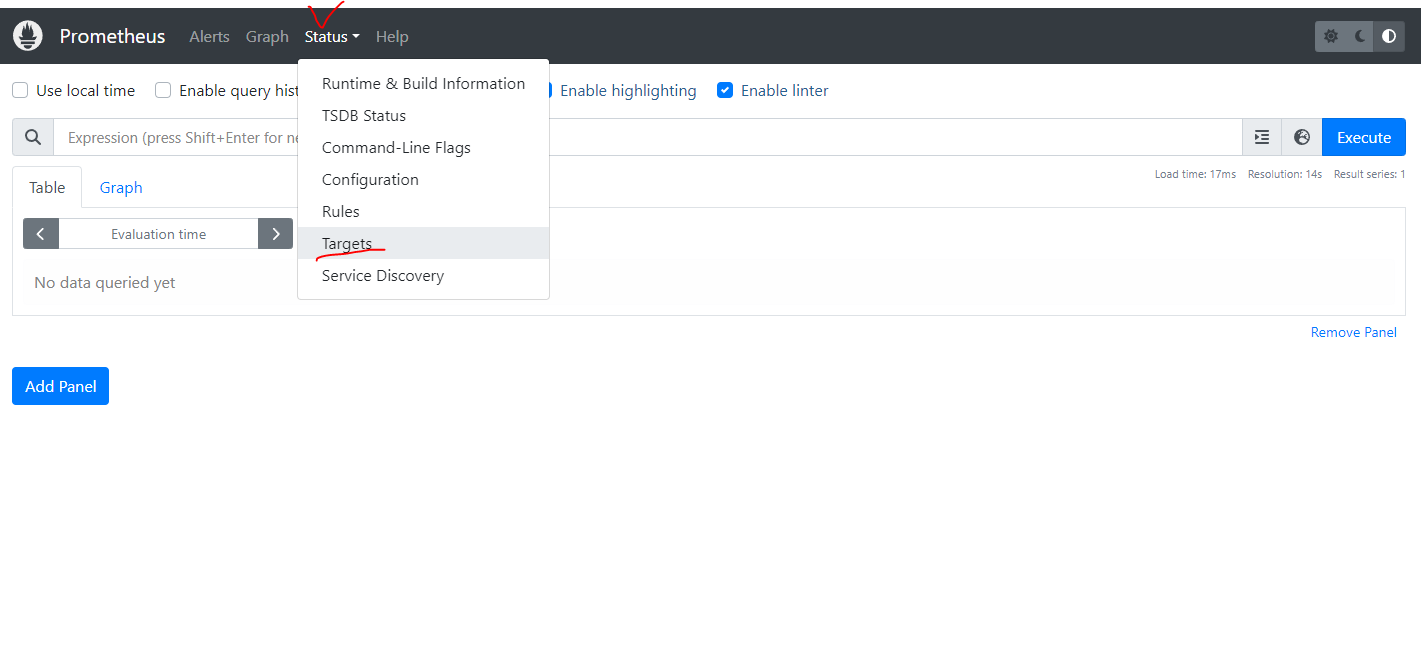
Task: Select Service Discovery menu item
Action: pyautogui.click(x=423, y=275)
